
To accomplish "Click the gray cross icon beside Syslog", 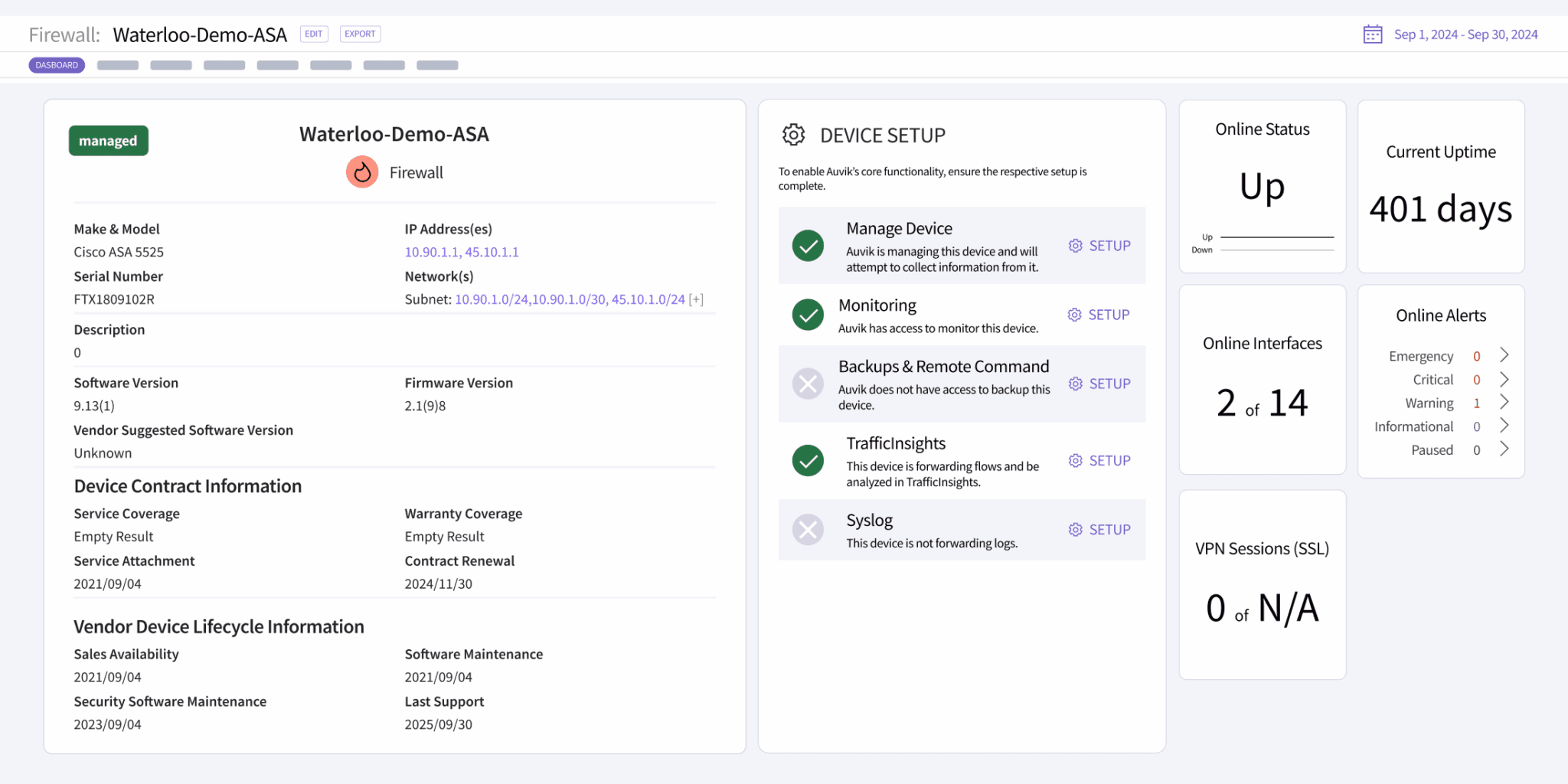I will click(807, 529).
